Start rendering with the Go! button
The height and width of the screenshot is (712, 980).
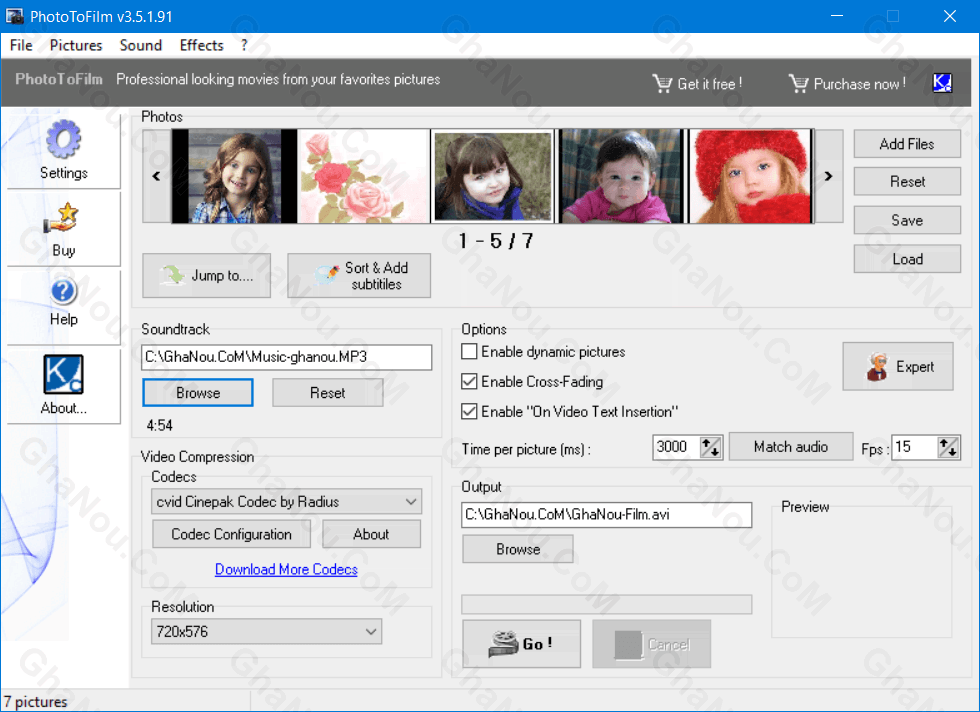point(521,643)
